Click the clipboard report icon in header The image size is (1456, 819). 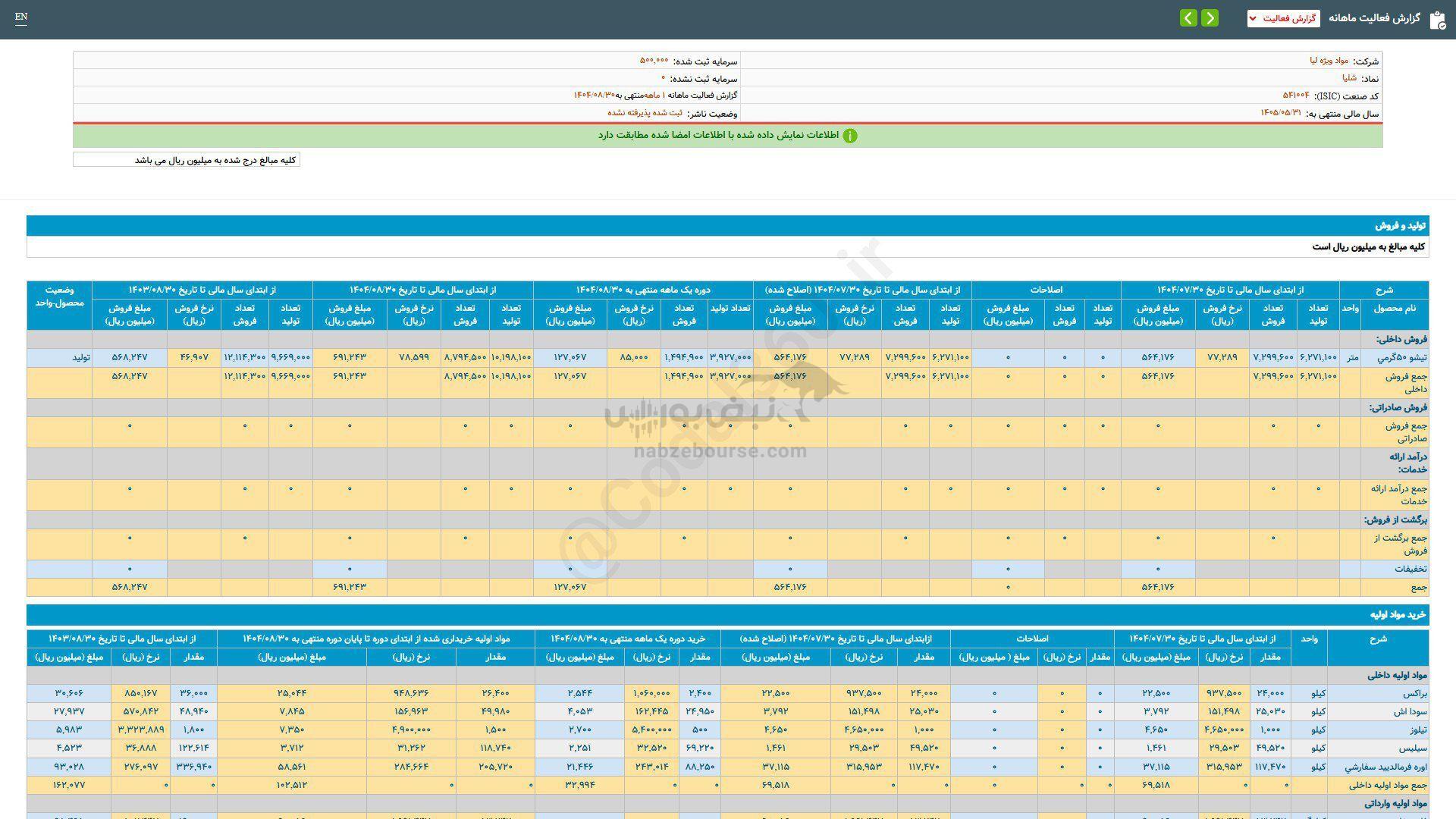click(1437, 20)
